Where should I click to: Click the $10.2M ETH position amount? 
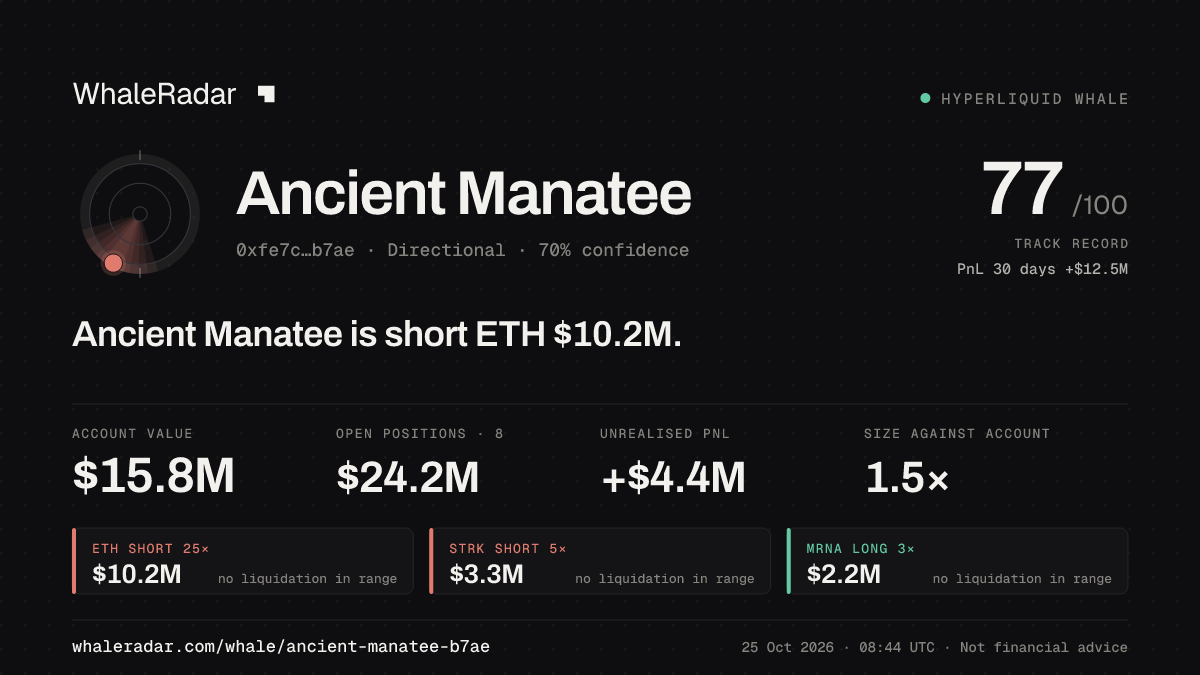(137, 575)
